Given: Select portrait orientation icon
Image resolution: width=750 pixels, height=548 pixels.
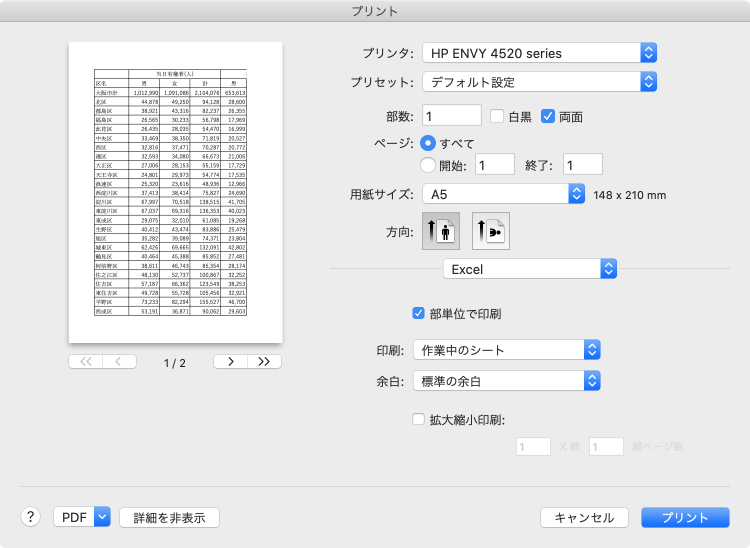Looking at the screenshot, I should [x=441, y=231].
